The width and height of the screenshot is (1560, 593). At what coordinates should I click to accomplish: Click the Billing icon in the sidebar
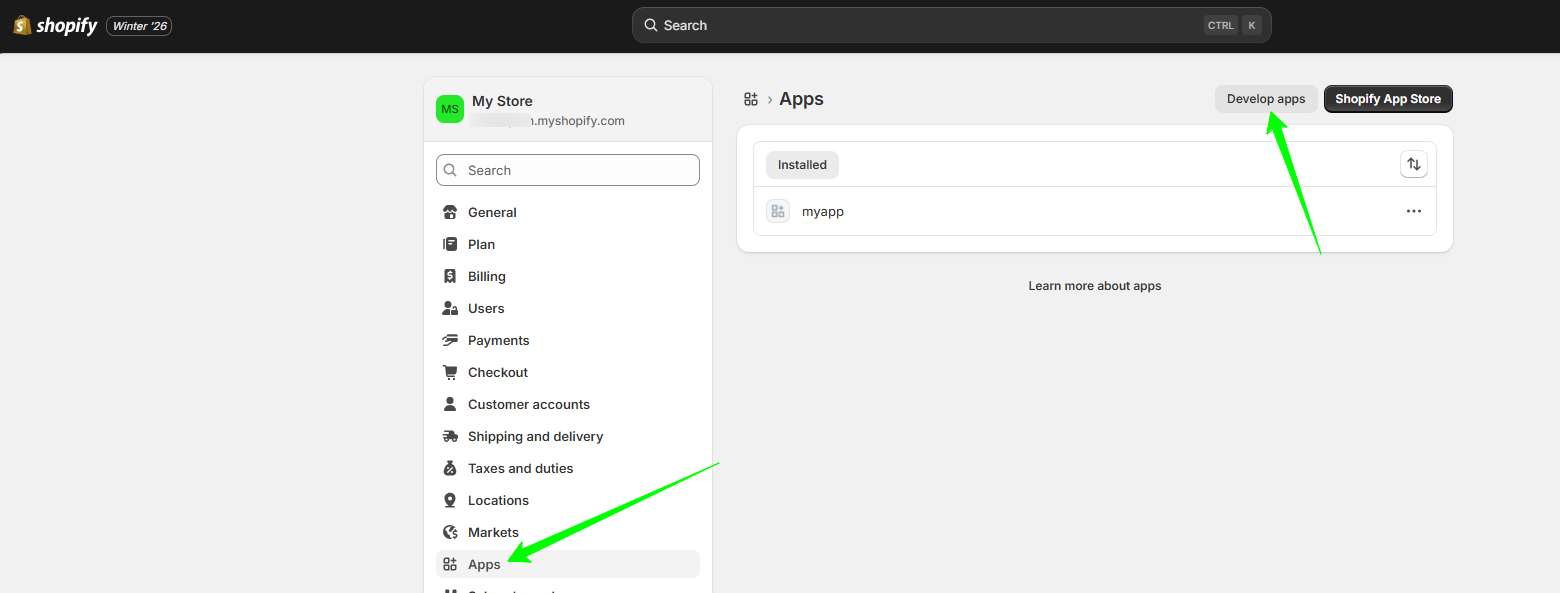[450, 276]
